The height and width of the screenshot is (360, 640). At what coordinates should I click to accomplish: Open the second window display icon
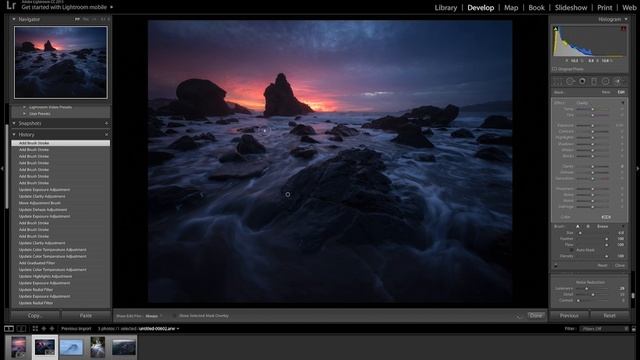pos(21,329)
